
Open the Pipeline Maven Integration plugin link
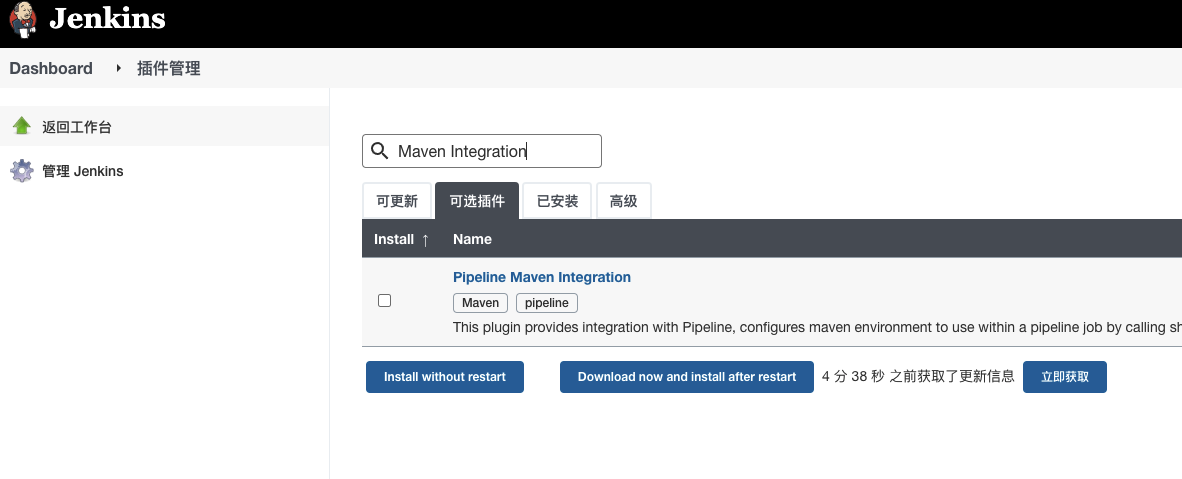(x=542, y=277)
